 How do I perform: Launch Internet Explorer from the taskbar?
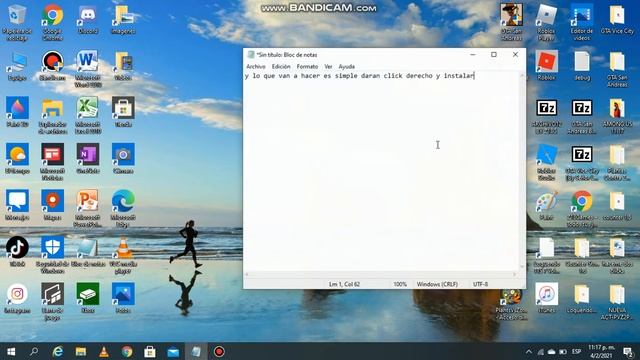[x=58, y=351]
